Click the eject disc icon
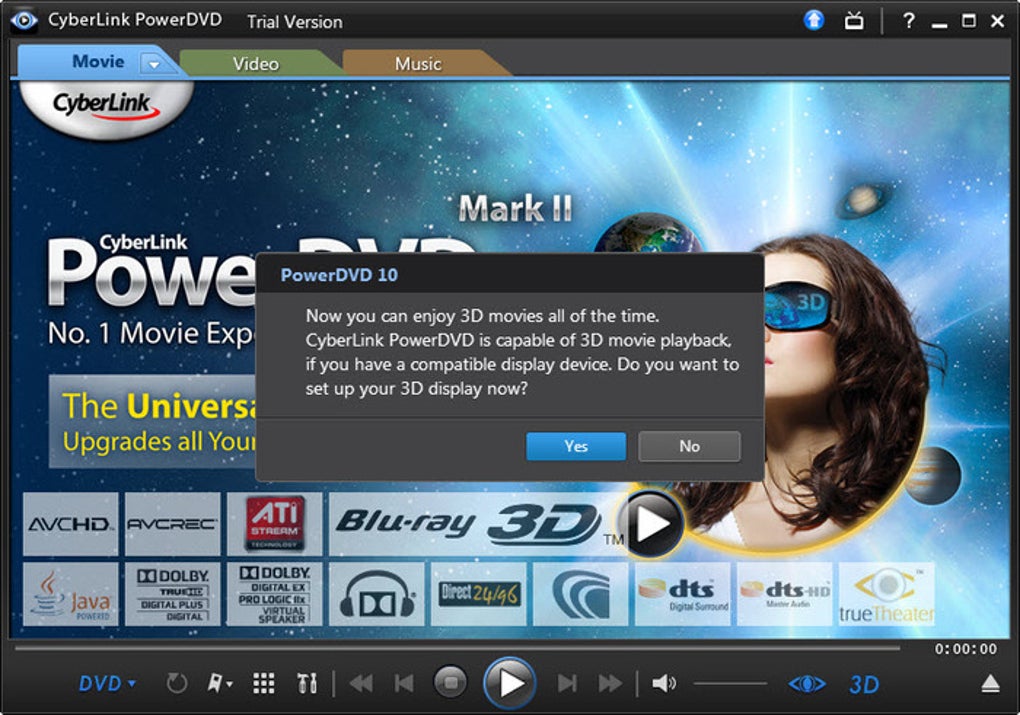Image resolution: width=1020 pixels, height=715 pixels. [990, 684]
